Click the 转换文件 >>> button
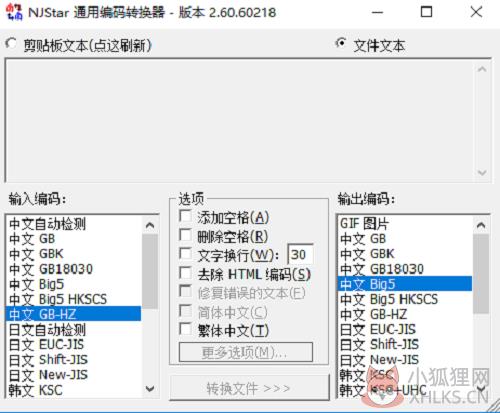Screen dimensions: 500x413 point(249,388)
